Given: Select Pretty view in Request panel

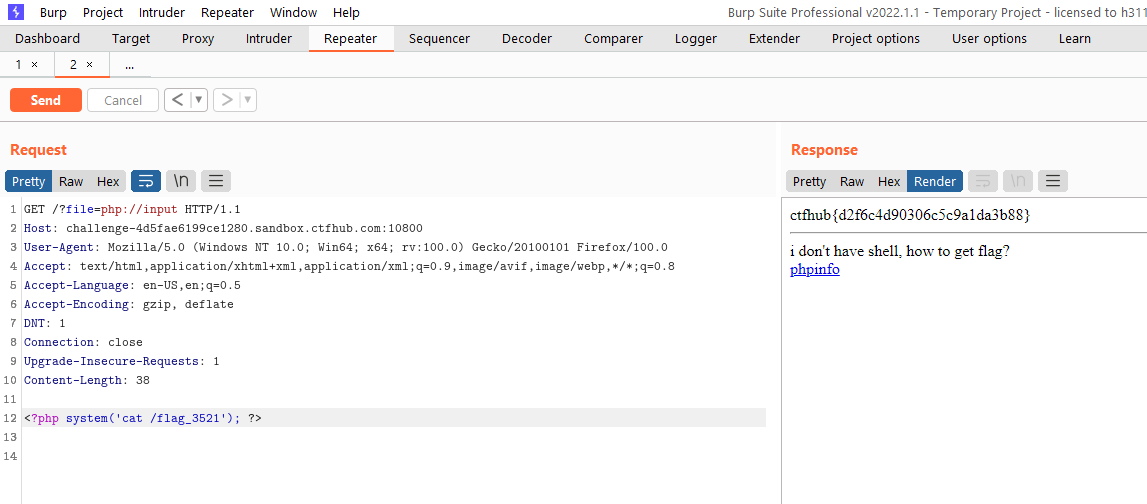Looking at the screenshot, I should click(29, 181).
